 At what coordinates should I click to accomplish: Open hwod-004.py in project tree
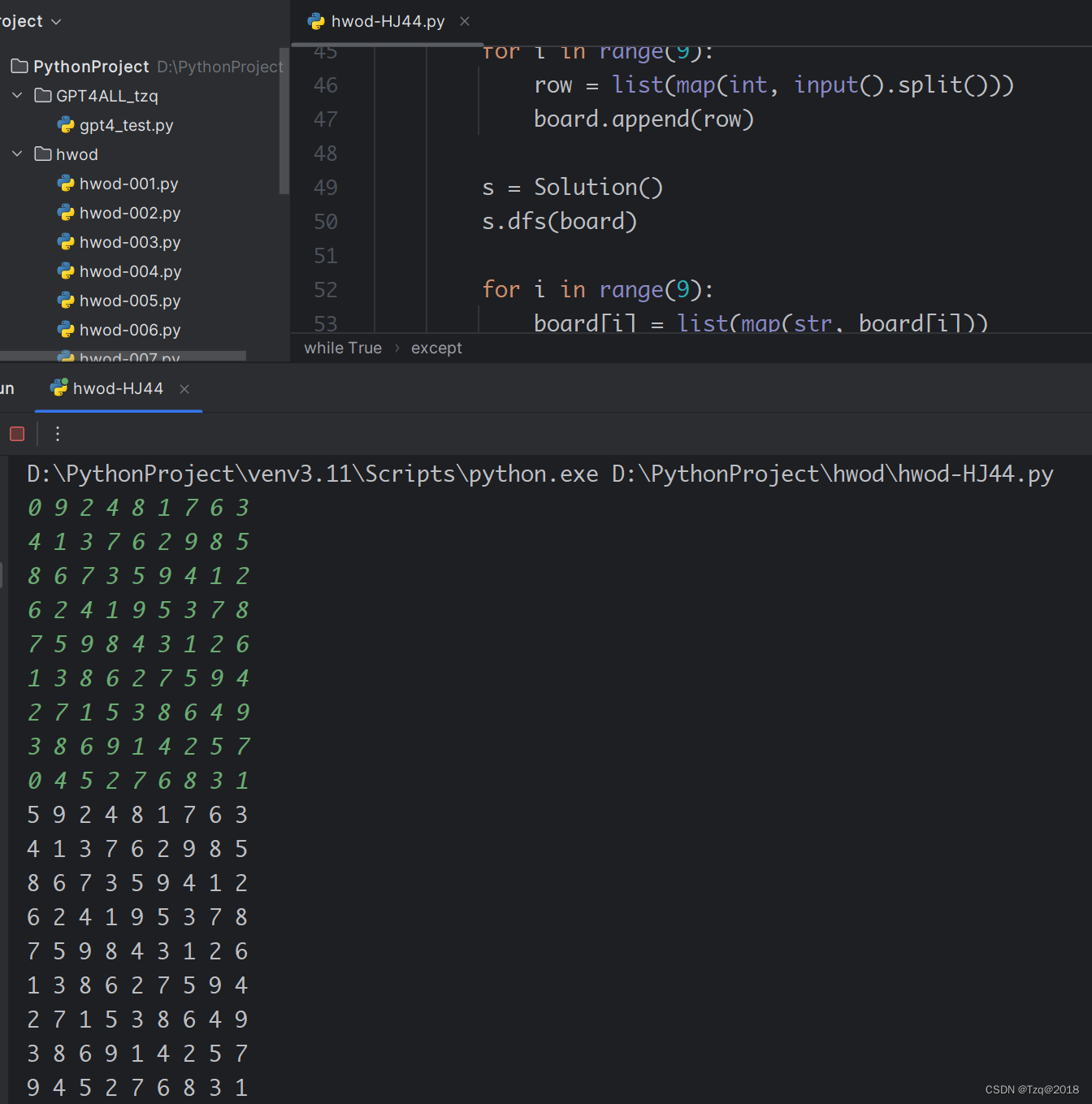(x=130, y=271)
